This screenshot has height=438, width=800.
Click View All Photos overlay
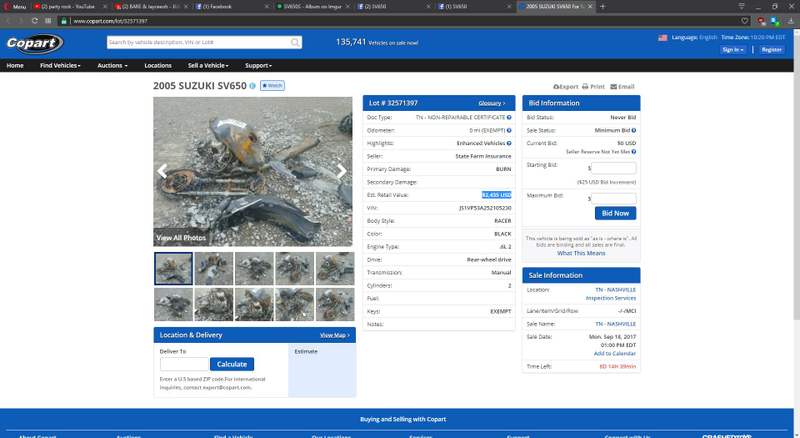[181, 238]
